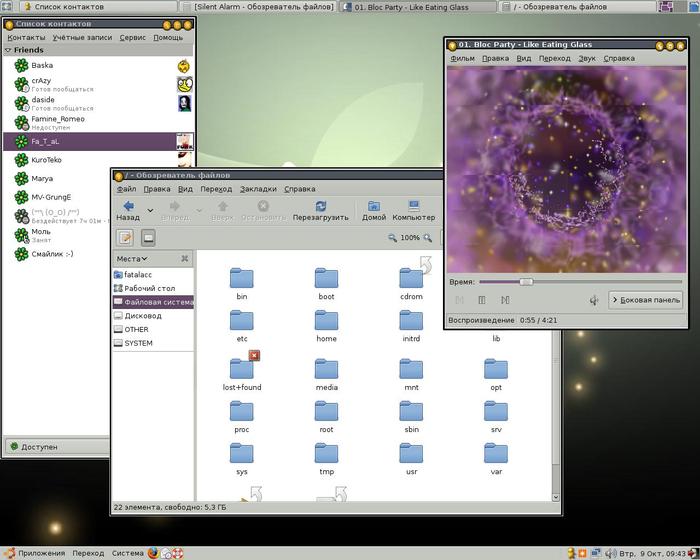Screen dimensions: 700x560
Task: Go back with the Назад arrow
Action: [x=128, y=210]
